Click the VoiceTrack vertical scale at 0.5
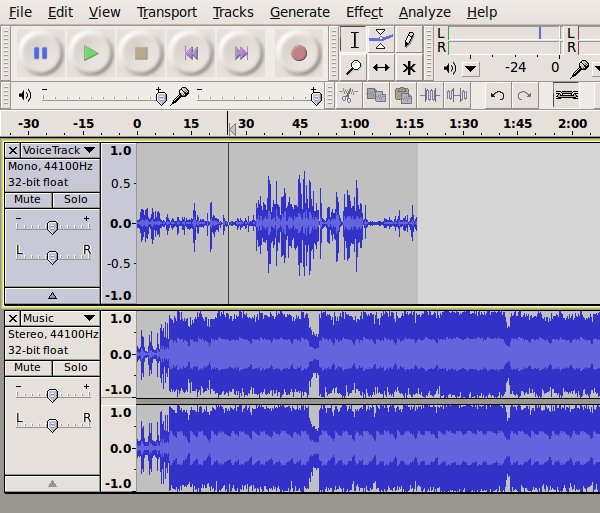 point(121,184)
